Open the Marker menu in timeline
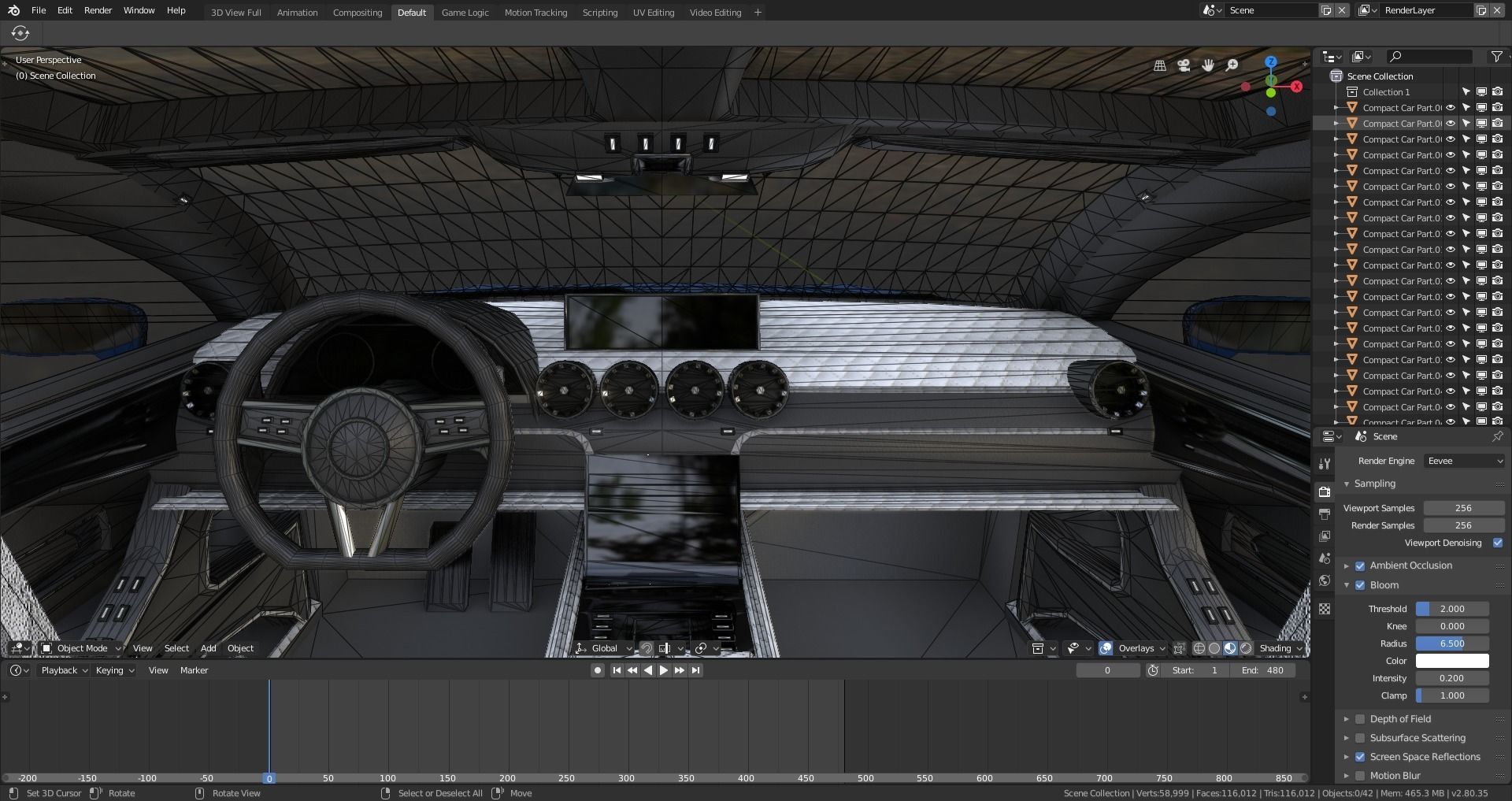This screenshot has width=1512, height=801. [194, 670]
